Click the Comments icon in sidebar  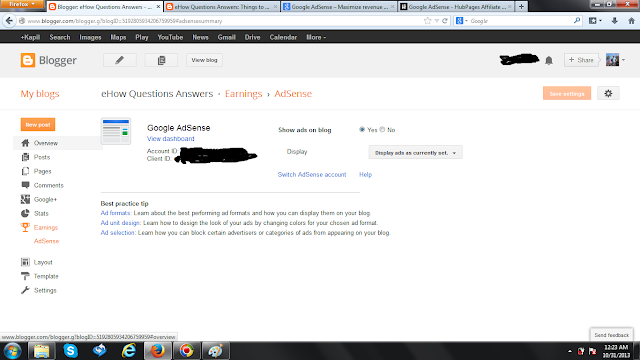[25, 185]
